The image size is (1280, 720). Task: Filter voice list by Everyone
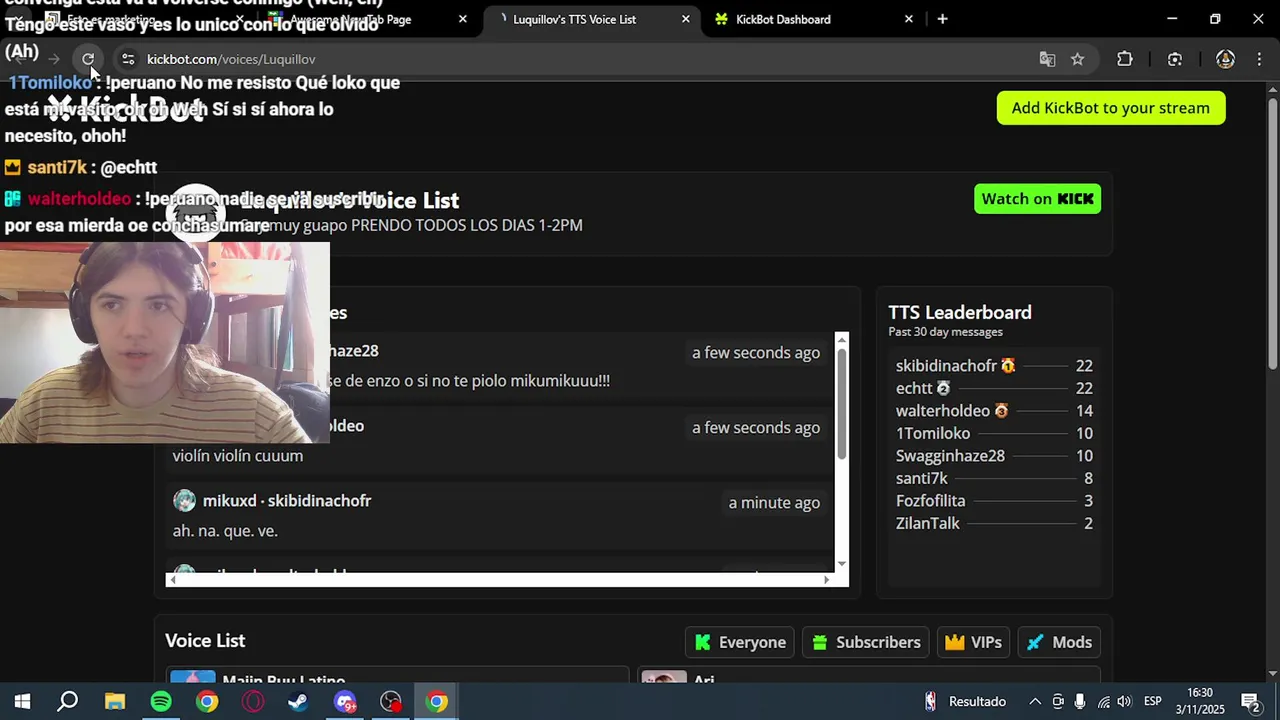(740, 642)
